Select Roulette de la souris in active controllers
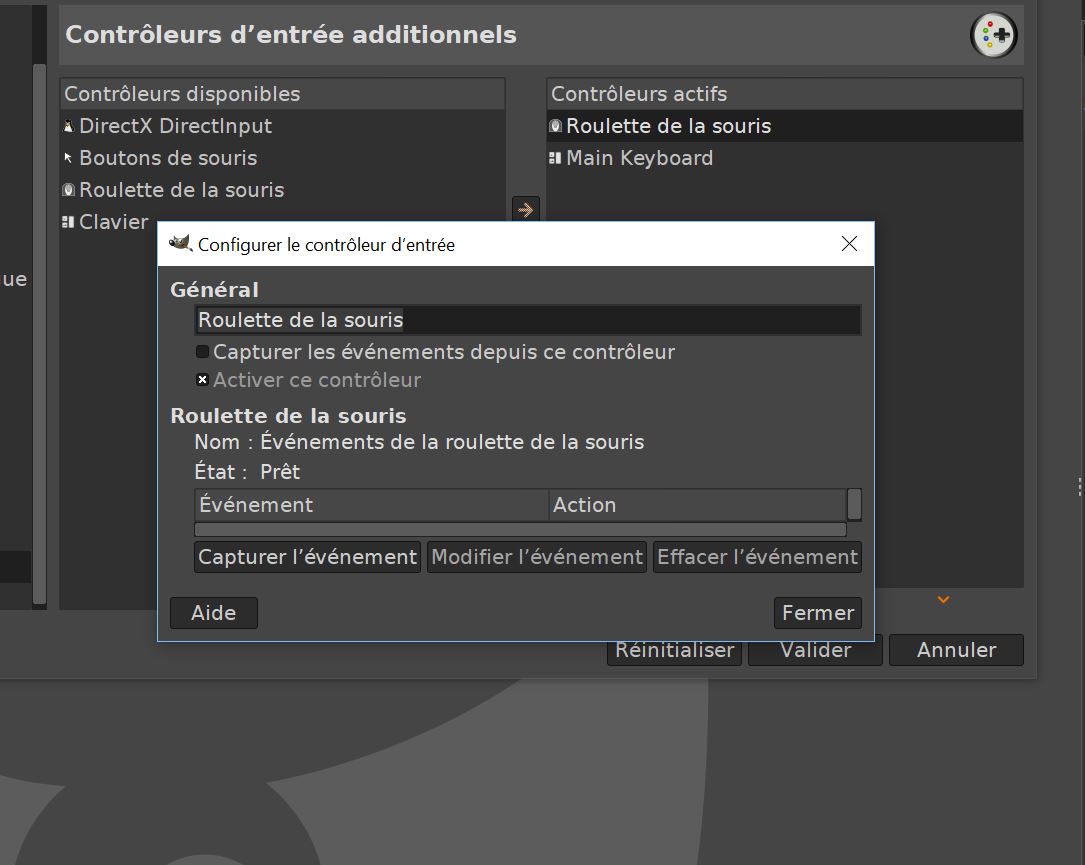This screenshot has width=1085, height=865. tap(785, 126)
